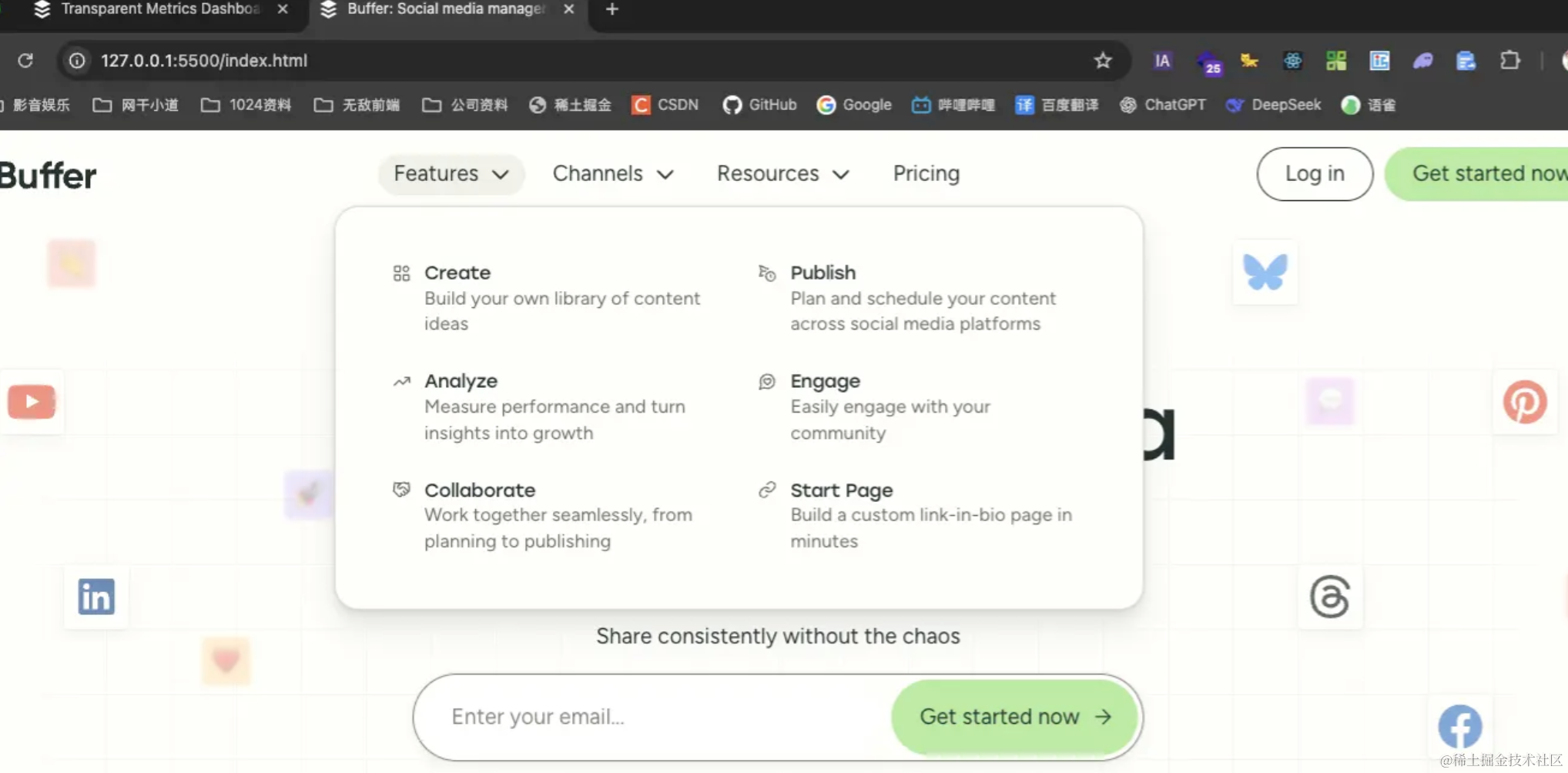Reload the page with refresh icon
The height and width of the screenshot is (773, 1568).
click(25, 61)
